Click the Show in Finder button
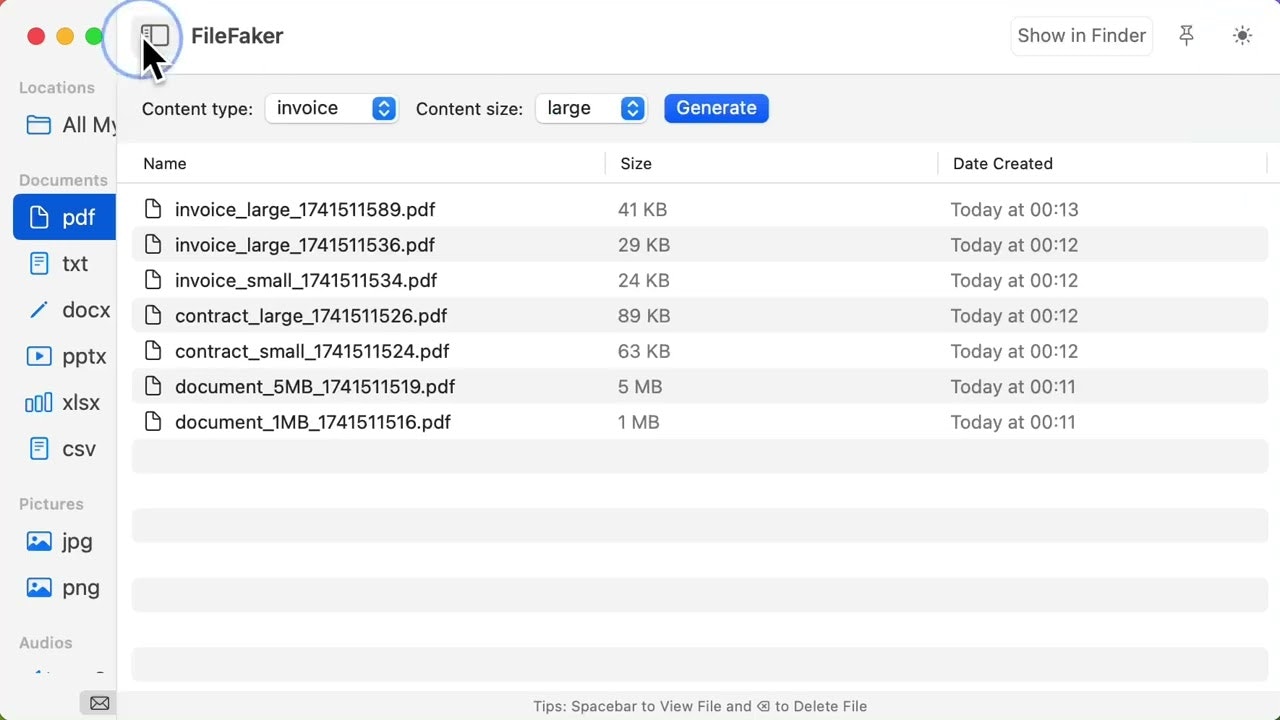 pos(1081,35)
